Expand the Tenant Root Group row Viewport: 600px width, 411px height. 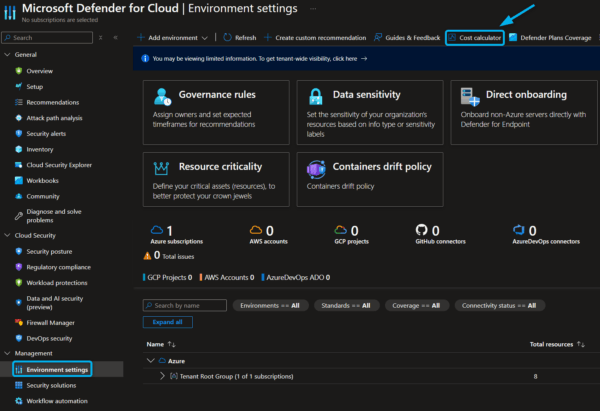pos(162,376)
